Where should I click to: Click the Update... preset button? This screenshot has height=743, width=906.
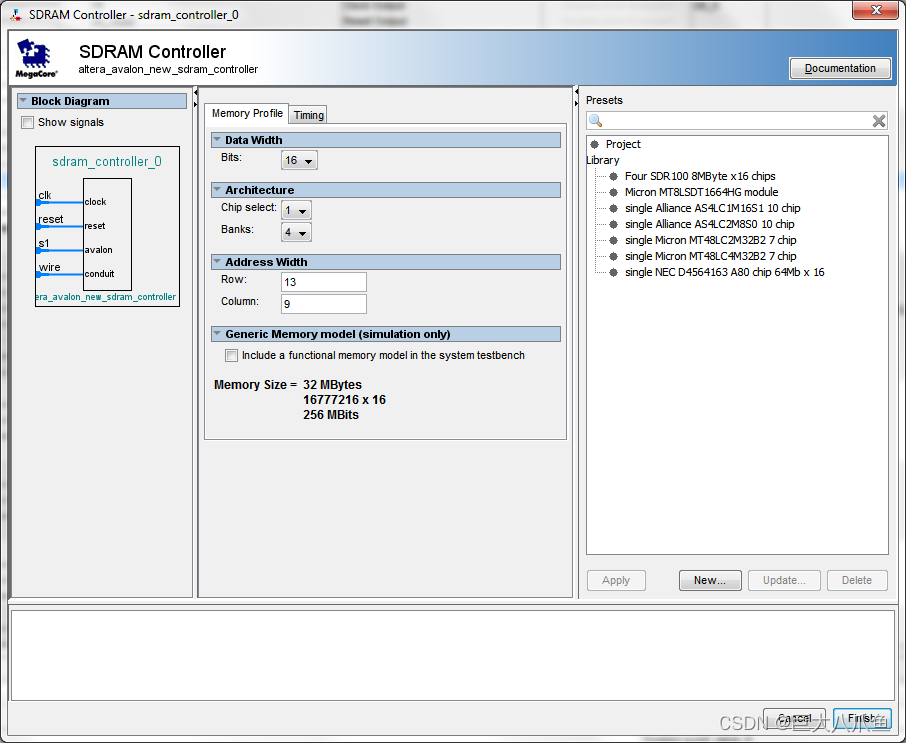pyautogui.click(x=784, y=580)
